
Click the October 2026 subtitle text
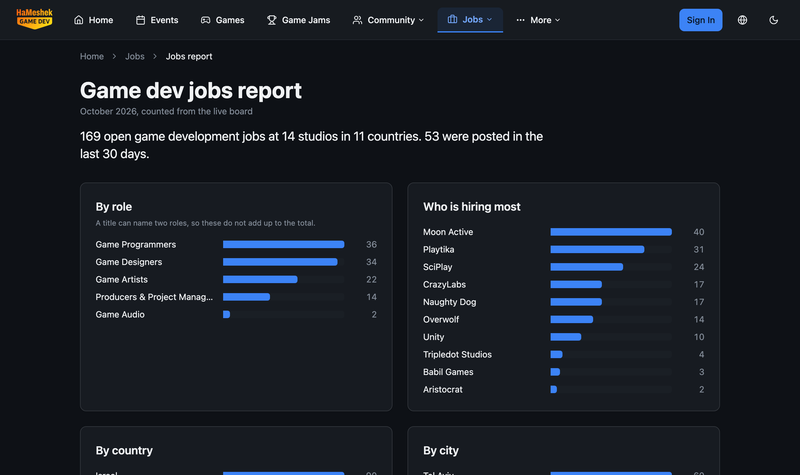point(166,111)
